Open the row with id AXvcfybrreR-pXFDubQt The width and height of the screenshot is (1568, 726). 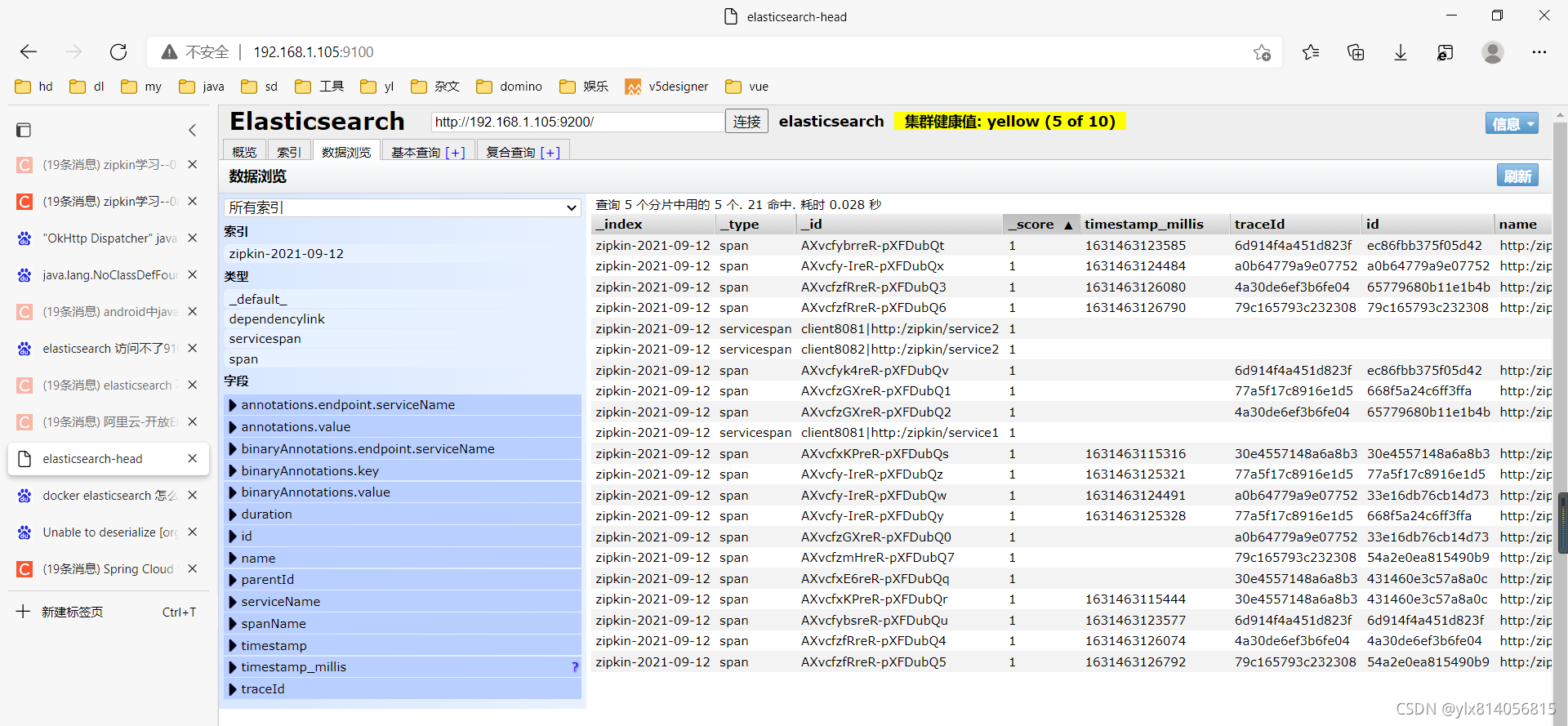click(x=1071, y=246)
